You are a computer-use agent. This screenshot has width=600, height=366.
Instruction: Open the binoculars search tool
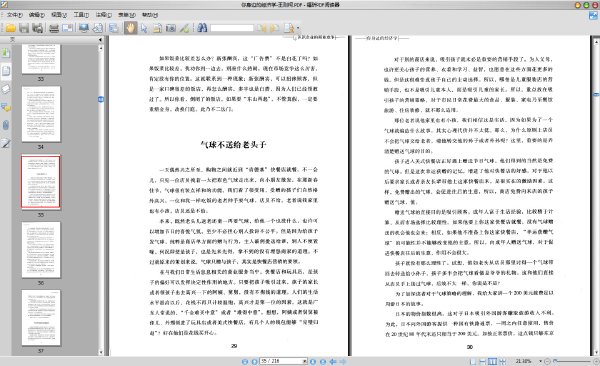(202, 28)
